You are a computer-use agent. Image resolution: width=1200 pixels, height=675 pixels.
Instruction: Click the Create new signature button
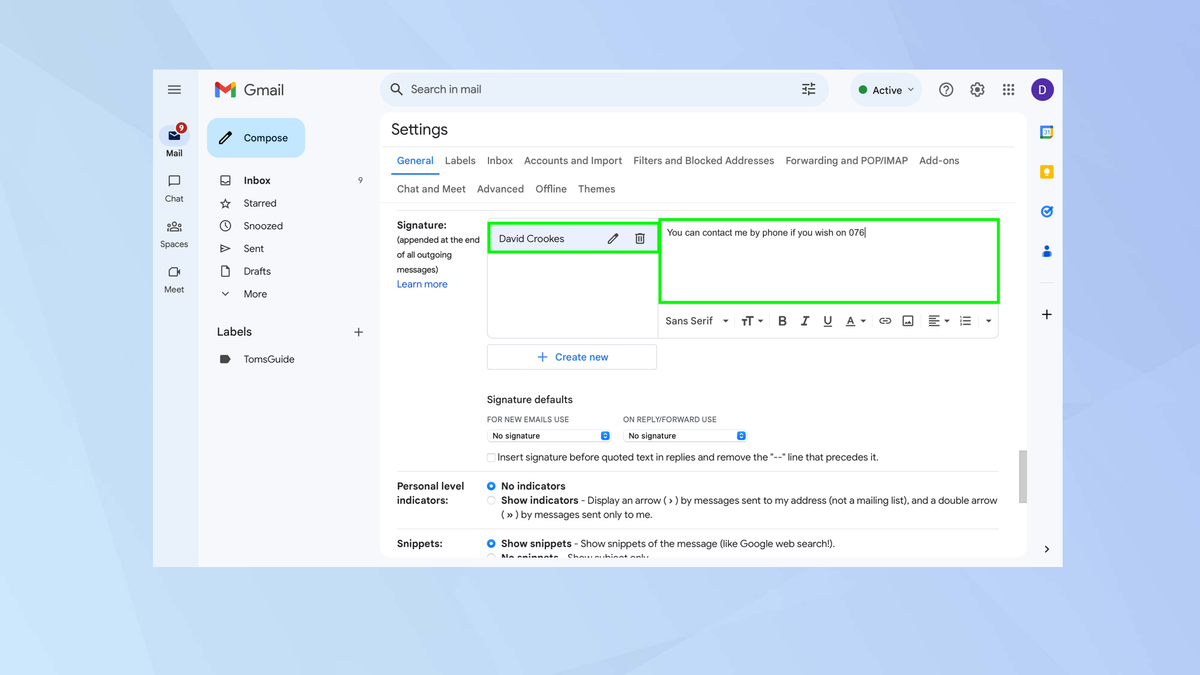pos(571,357)
